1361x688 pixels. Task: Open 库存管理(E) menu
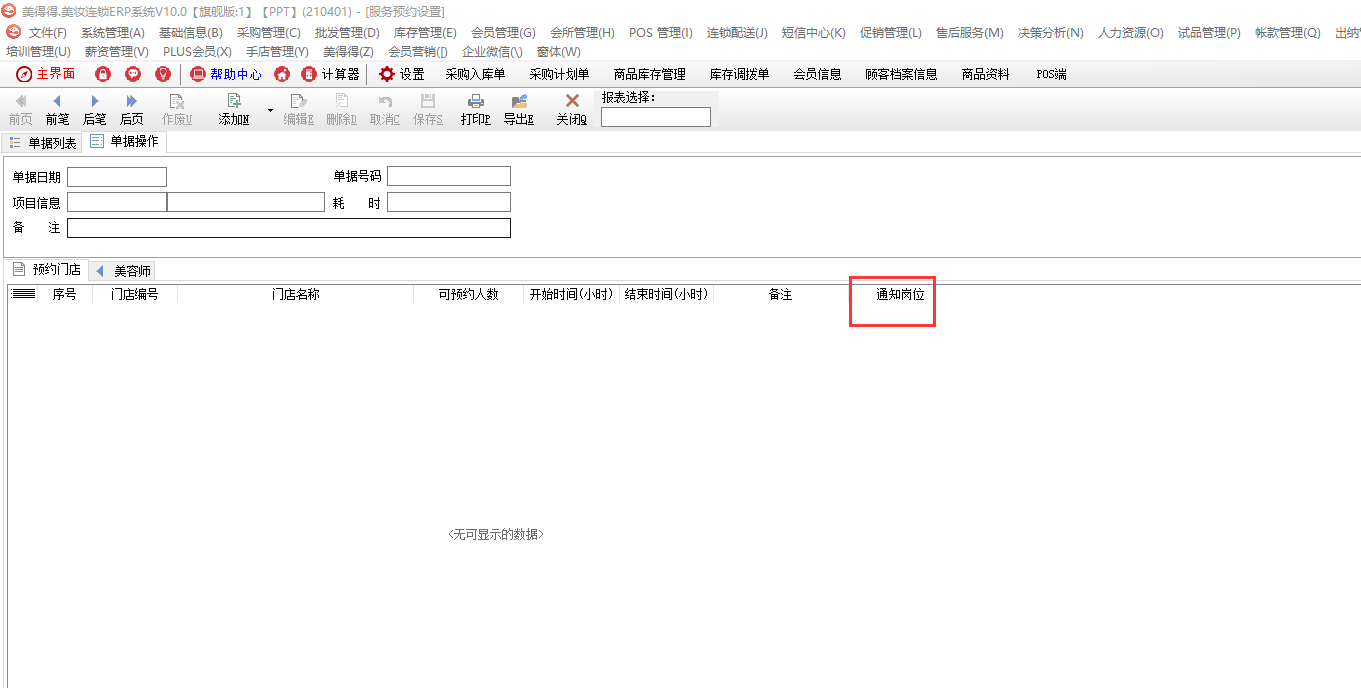[425, 33]
